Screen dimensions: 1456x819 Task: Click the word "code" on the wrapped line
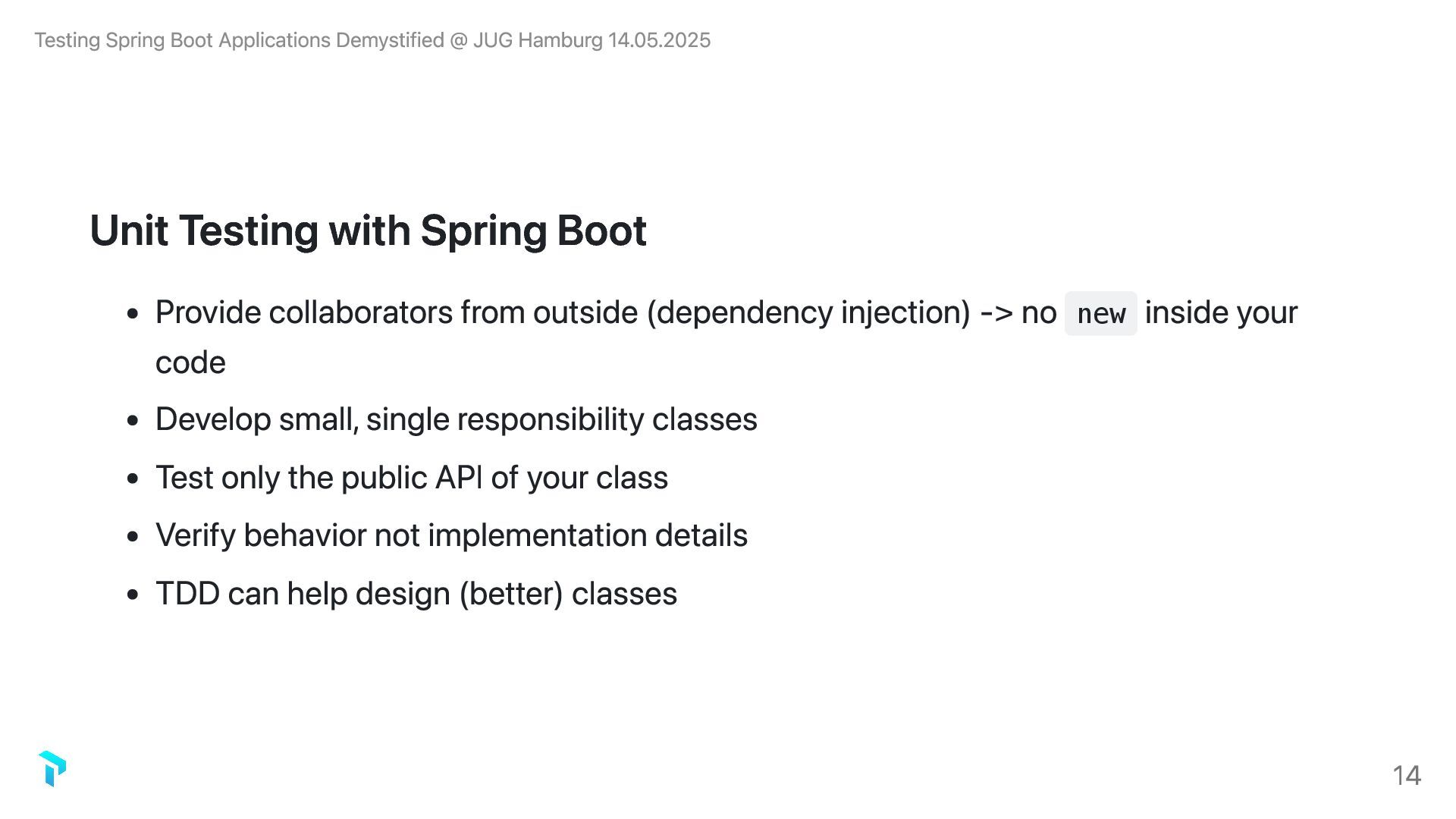click(190, 362)
